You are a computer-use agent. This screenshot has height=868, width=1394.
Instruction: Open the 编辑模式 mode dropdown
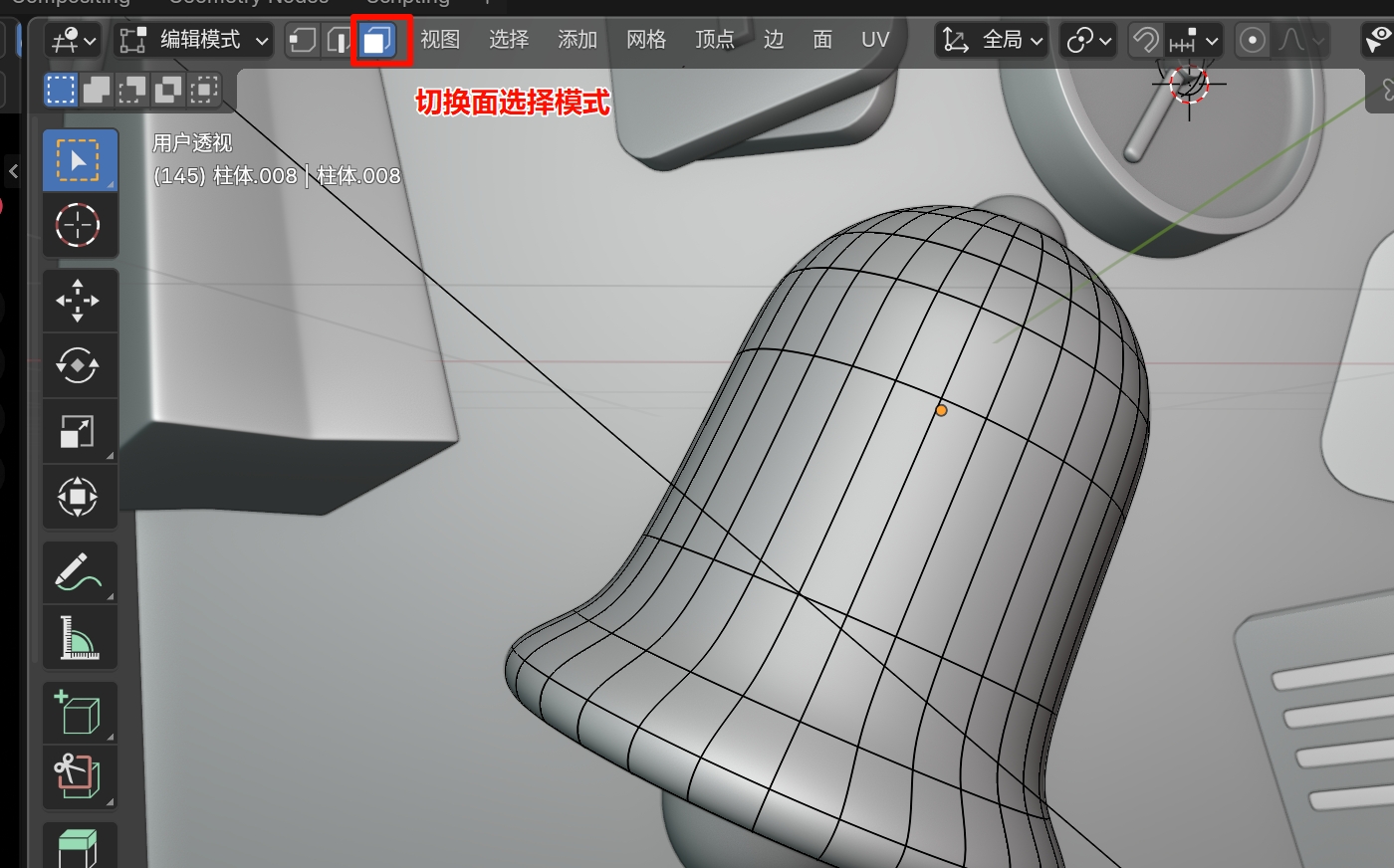tap(193, 40)
